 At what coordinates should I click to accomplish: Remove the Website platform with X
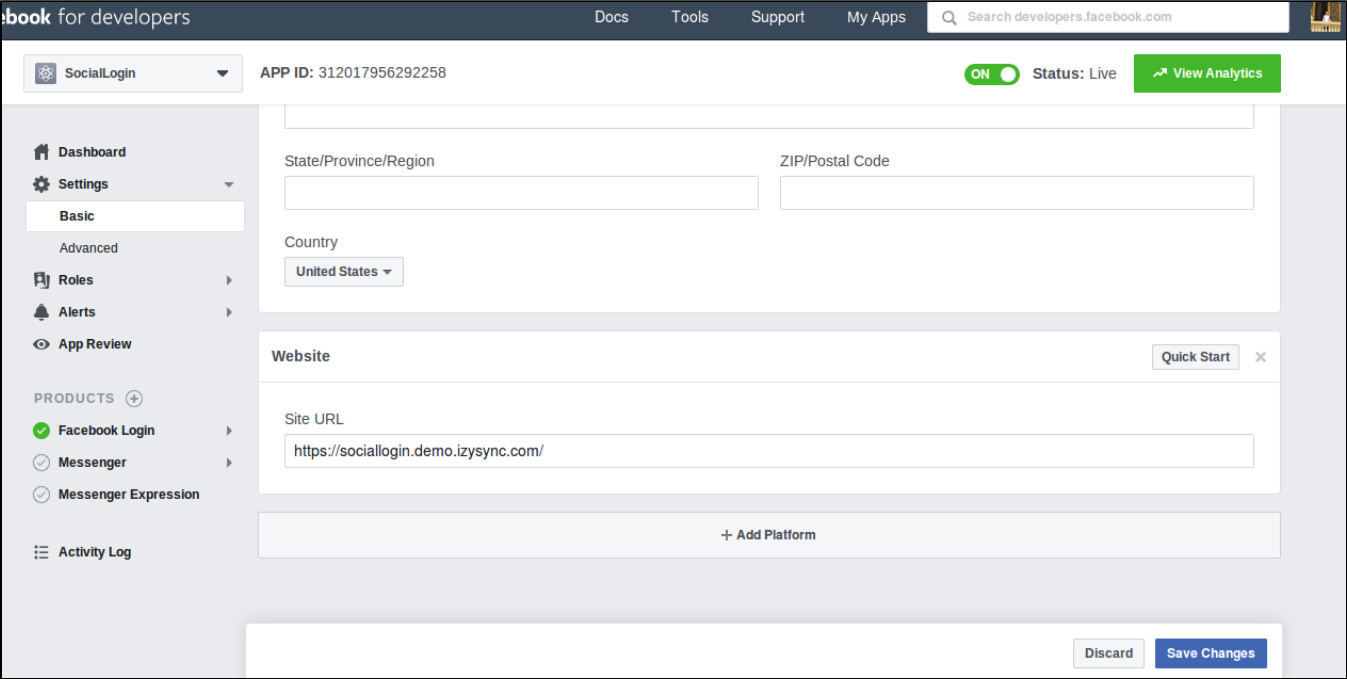pos(1260,357)
